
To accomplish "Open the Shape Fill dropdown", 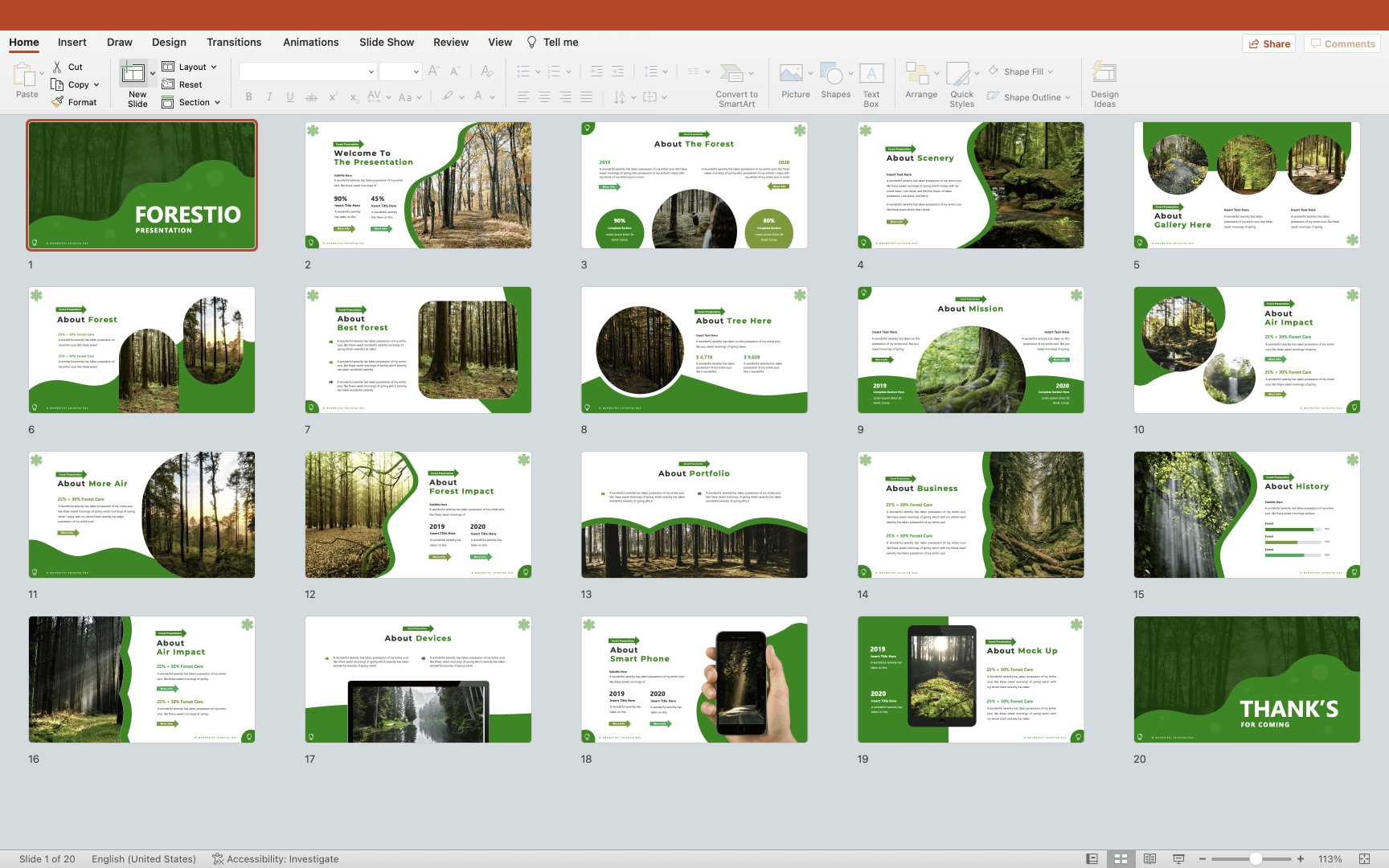I will (1026, 72).
